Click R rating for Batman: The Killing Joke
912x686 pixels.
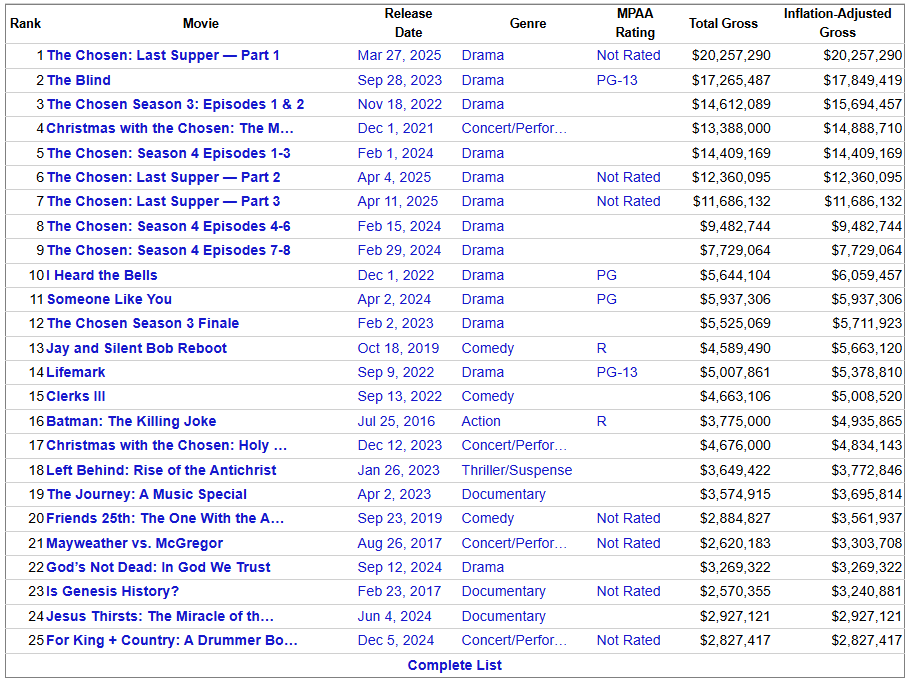[x=601, y=421]
